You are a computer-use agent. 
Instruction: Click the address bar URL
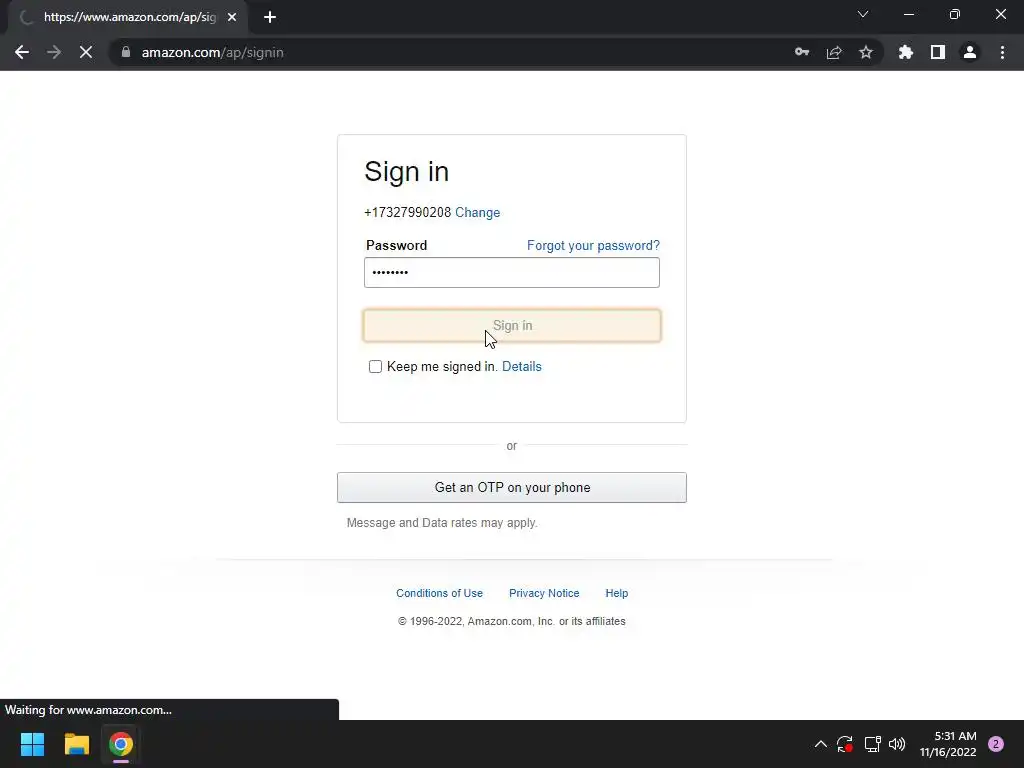pos(212,52)
